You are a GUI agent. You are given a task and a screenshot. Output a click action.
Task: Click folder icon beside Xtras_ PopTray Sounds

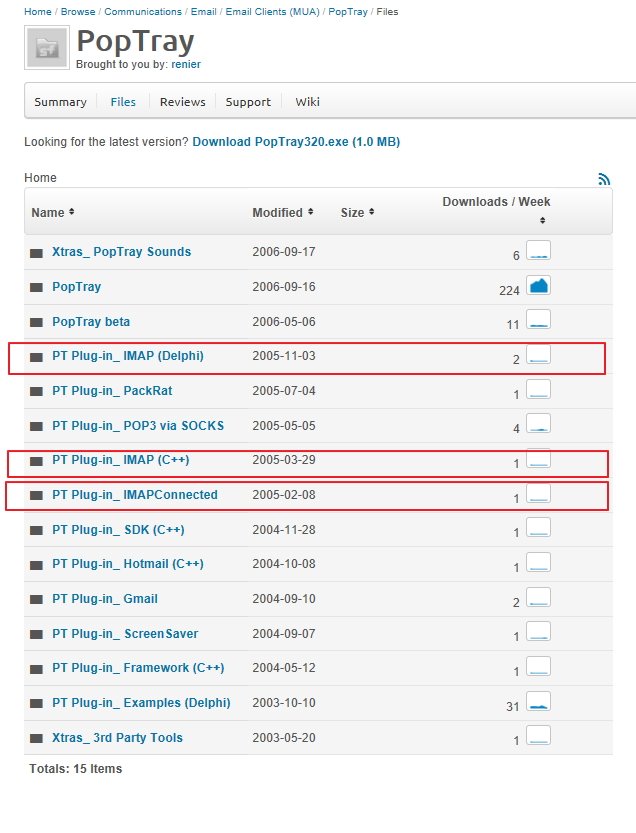tap(37, 253)
